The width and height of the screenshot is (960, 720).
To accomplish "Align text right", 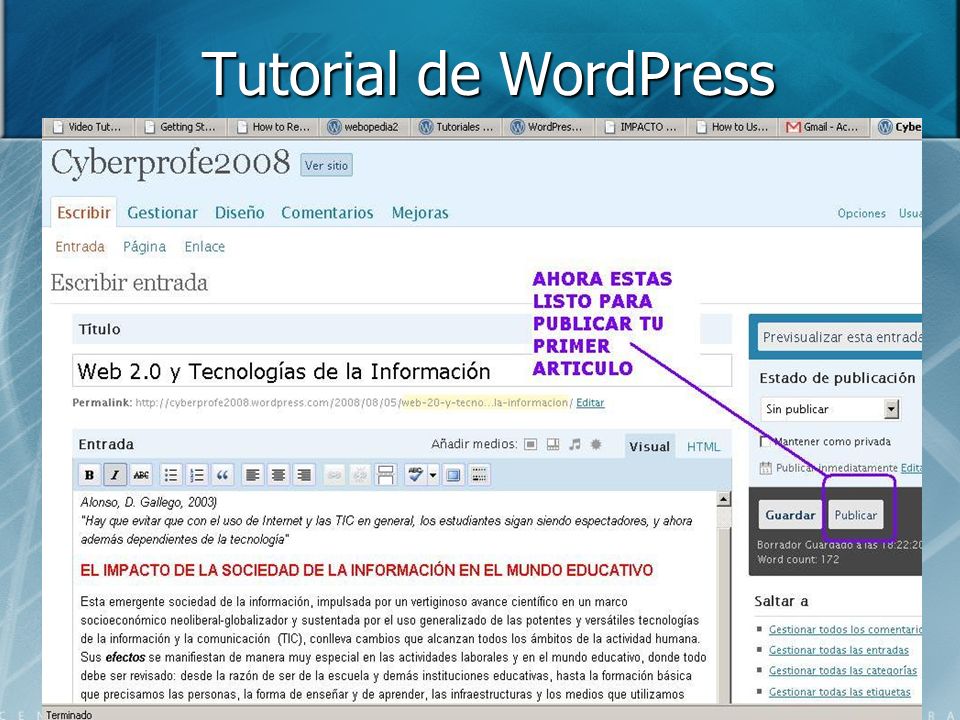I will (304, 475).
